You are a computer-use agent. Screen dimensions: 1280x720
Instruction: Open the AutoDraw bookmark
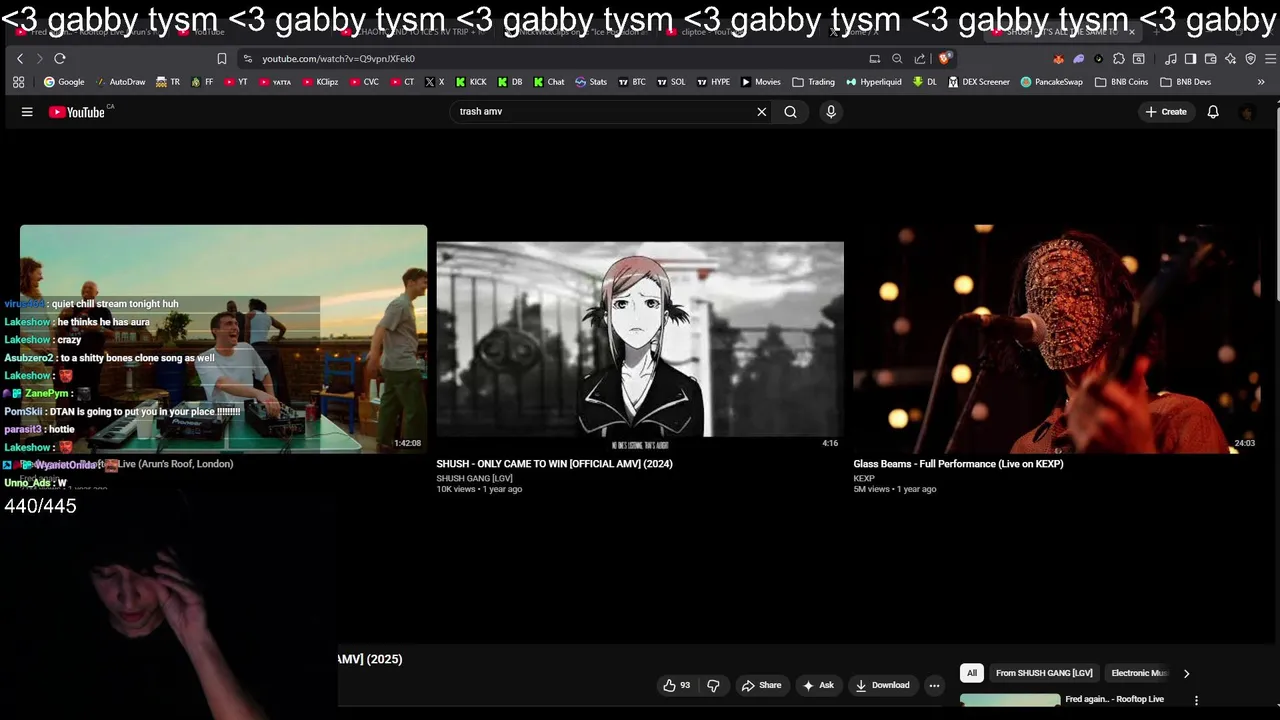coord(120,82)
